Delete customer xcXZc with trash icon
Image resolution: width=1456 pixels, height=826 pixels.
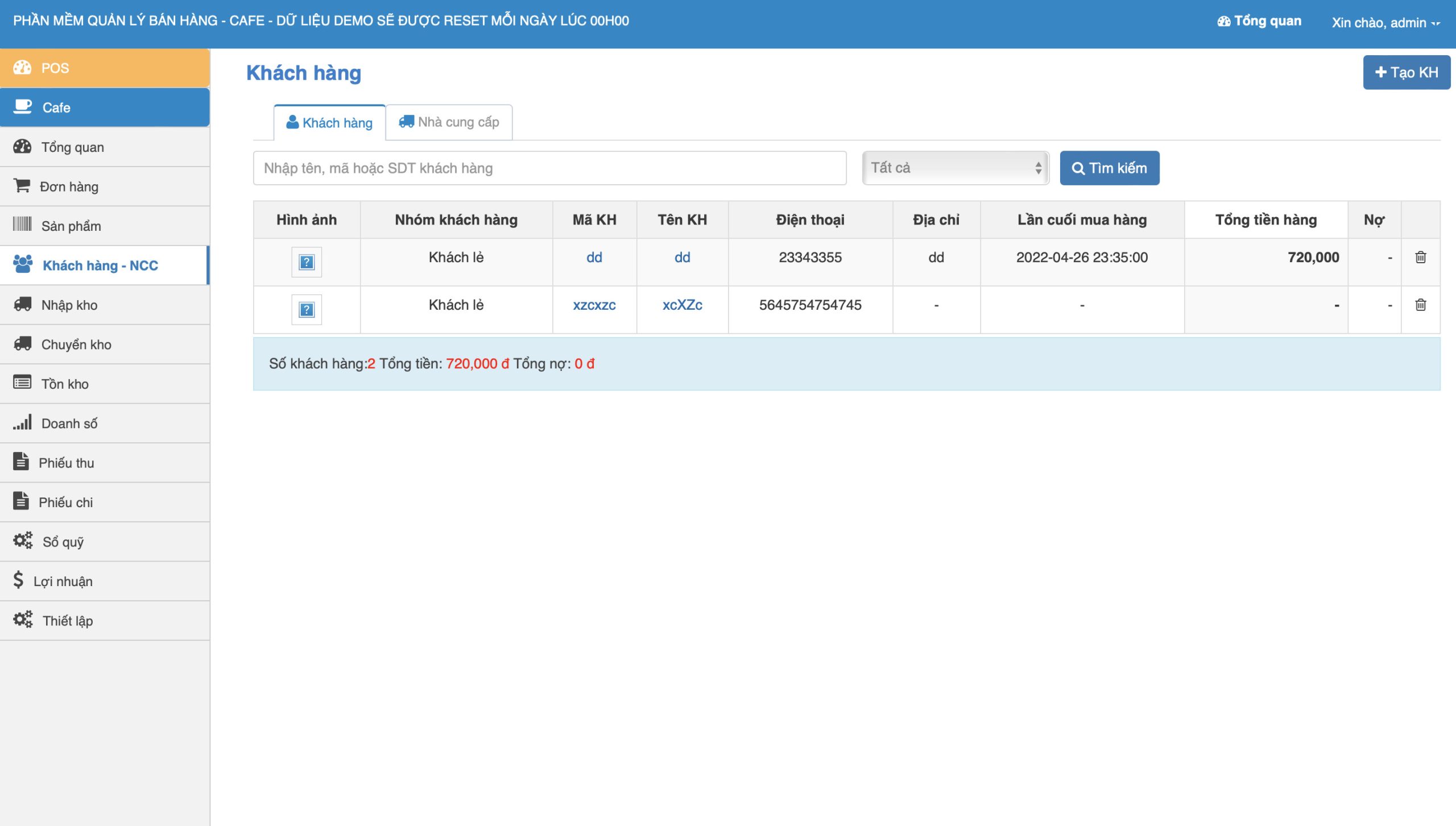(1420, 305)
